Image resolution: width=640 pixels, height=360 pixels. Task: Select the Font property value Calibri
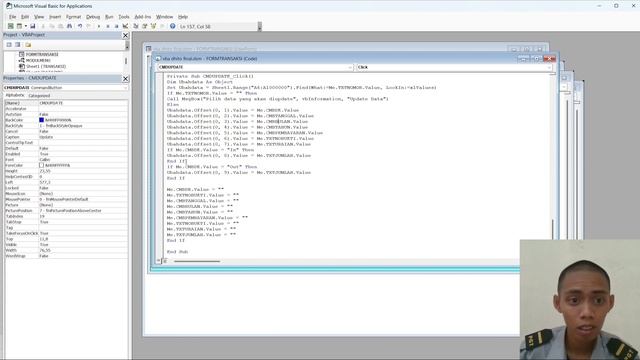pyautogui.click(x=83, y=160)
